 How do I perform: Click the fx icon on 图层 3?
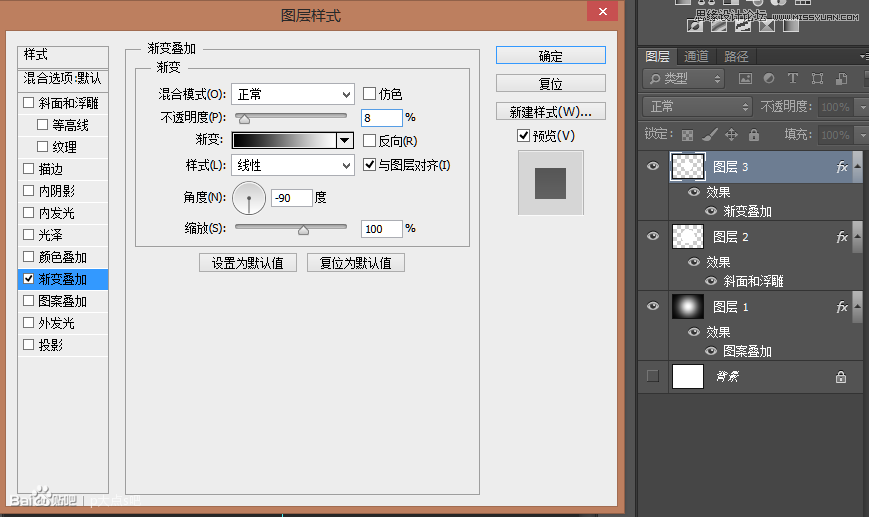[x=841, y=169]
